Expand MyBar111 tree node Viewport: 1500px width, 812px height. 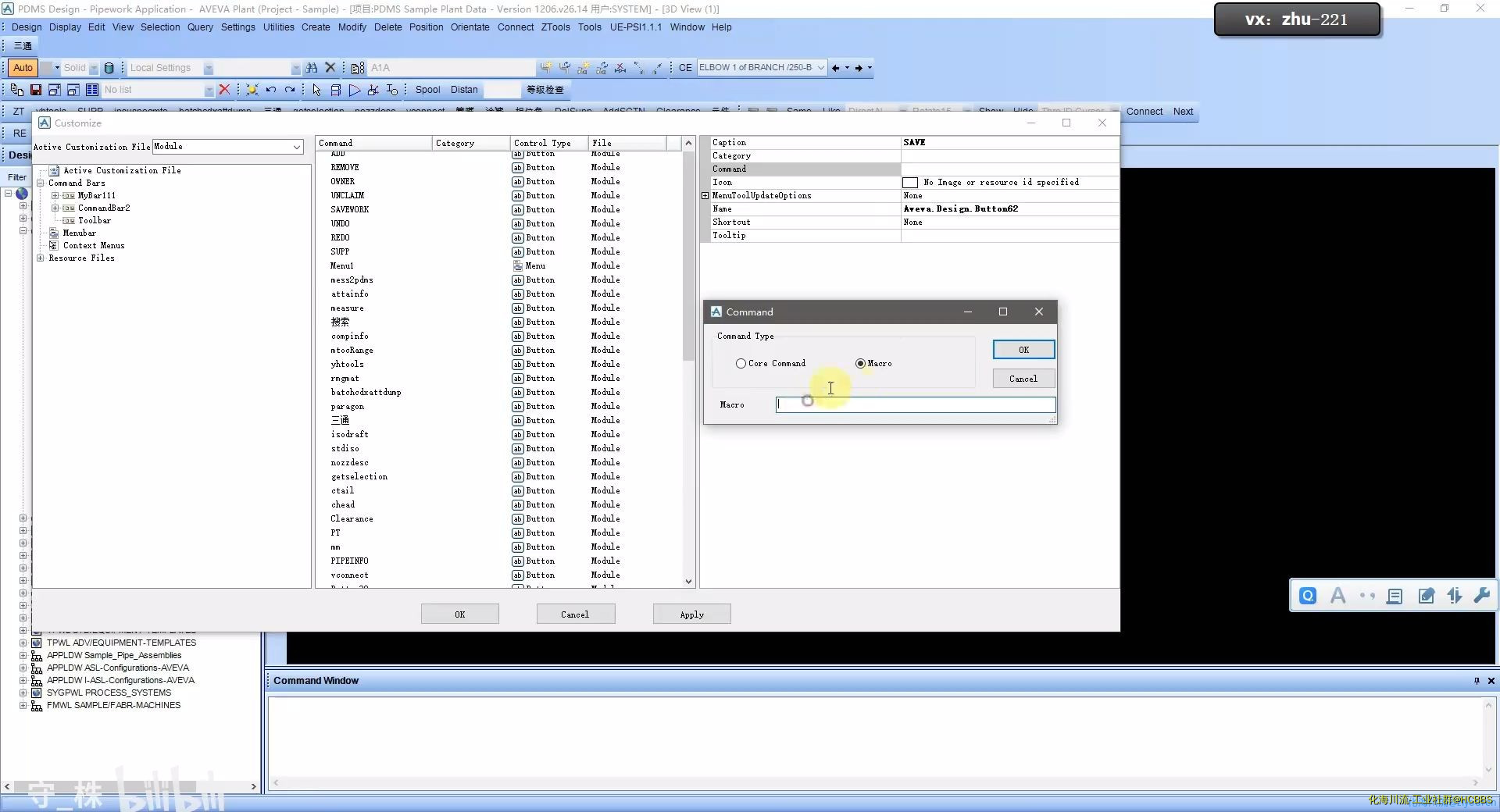click(55, 196)
